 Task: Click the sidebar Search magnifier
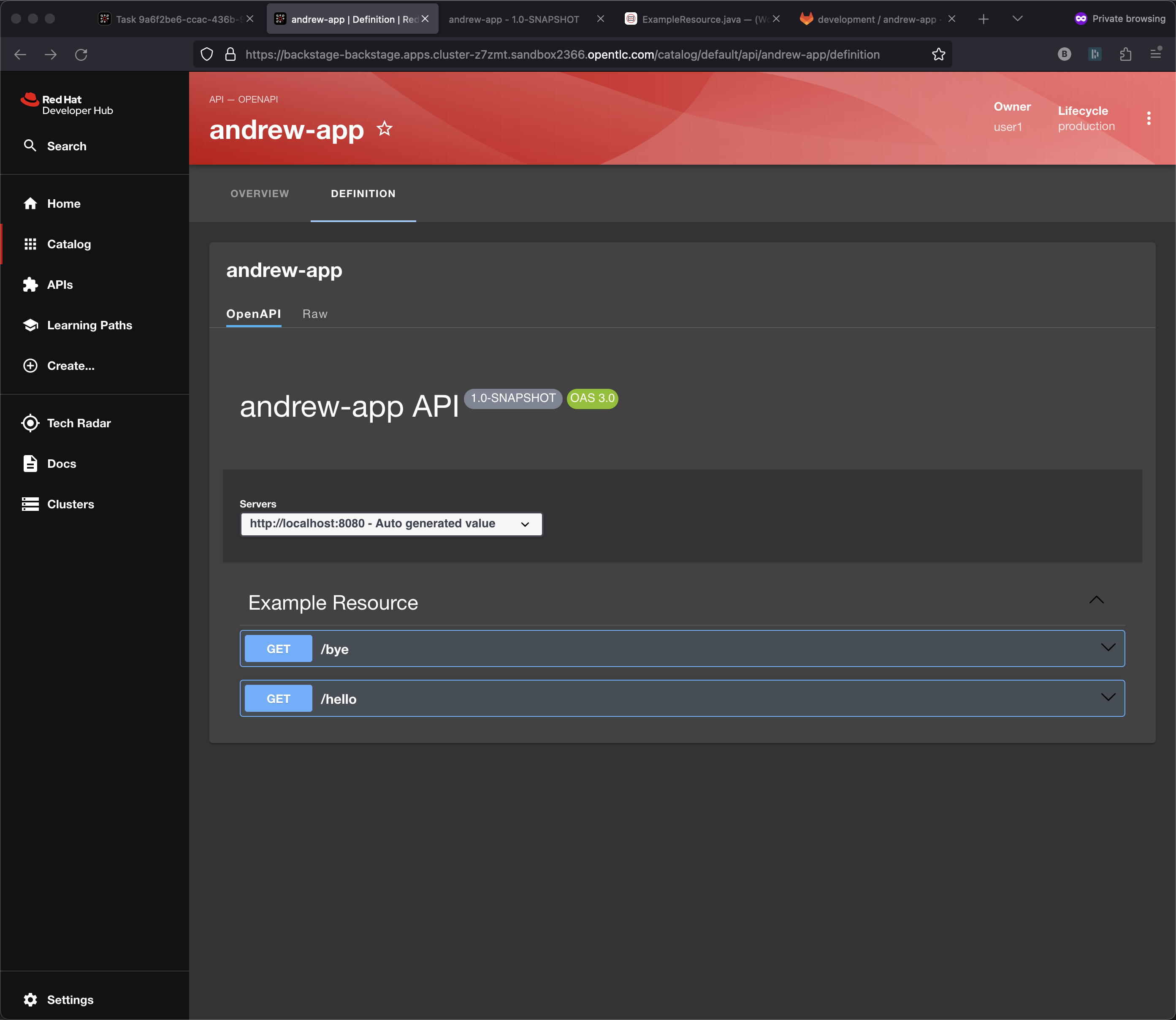[x=30, y=146]
